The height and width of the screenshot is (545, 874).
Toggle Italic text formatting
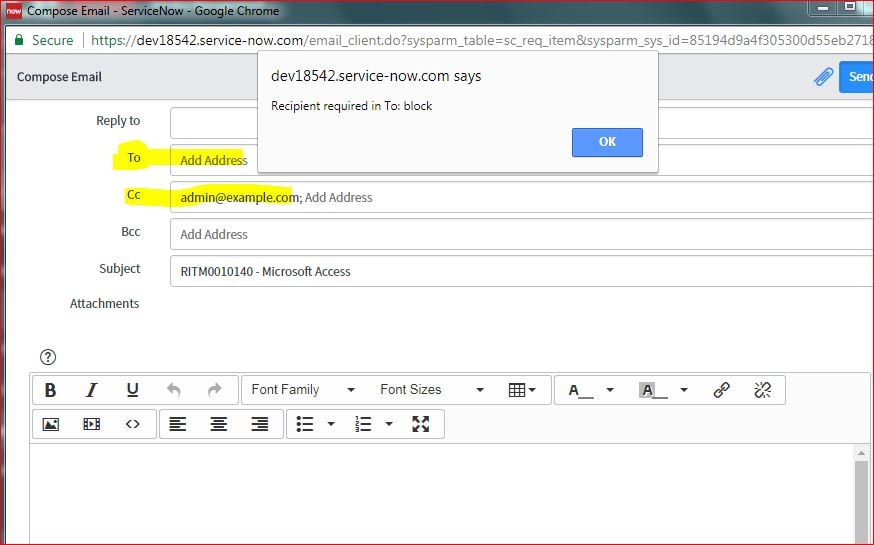coord(91,390)
